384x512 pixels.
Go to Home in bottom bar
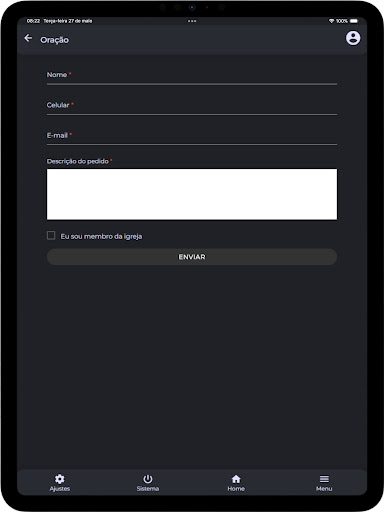pos(236,483)
